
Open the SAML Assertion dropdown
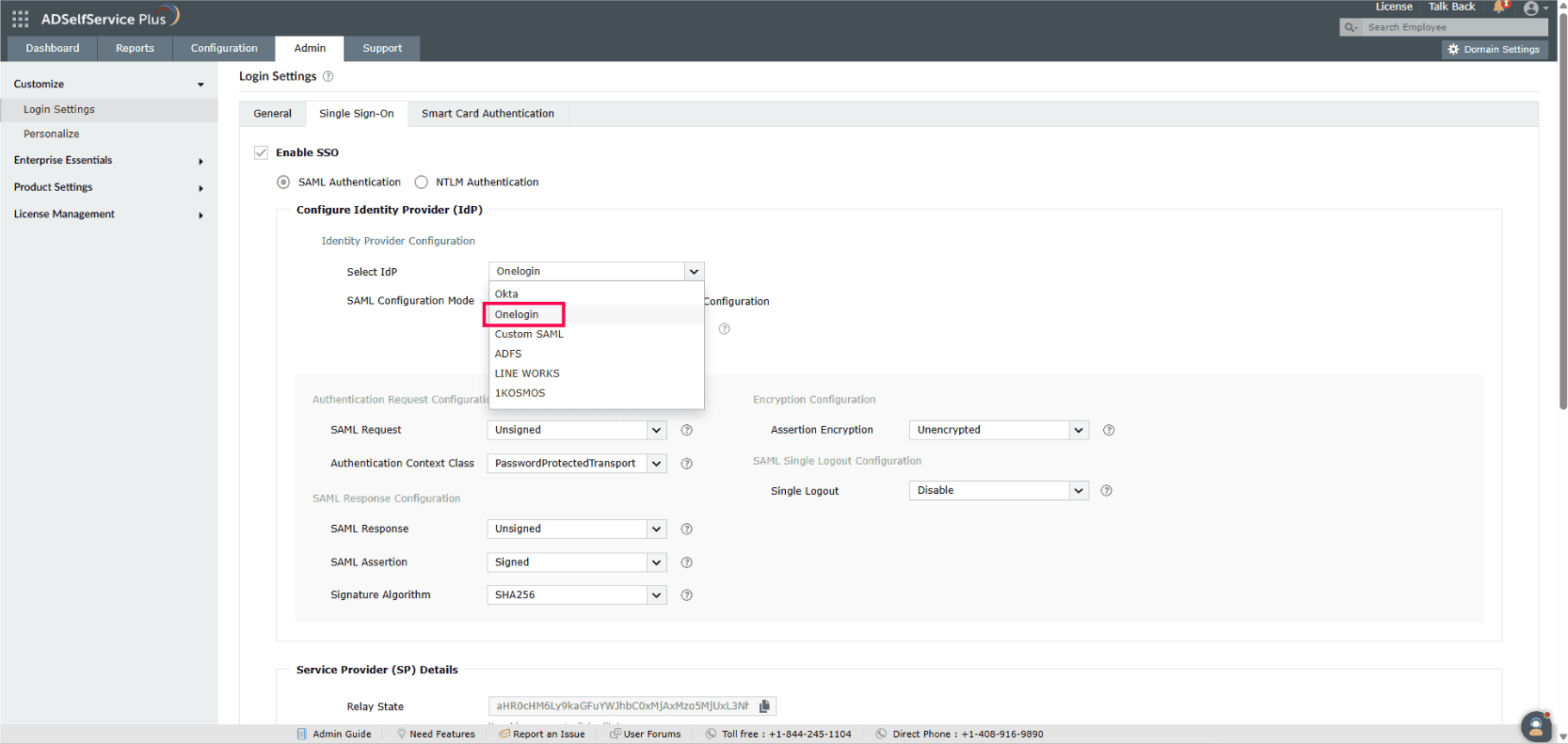tap(577, 562)
